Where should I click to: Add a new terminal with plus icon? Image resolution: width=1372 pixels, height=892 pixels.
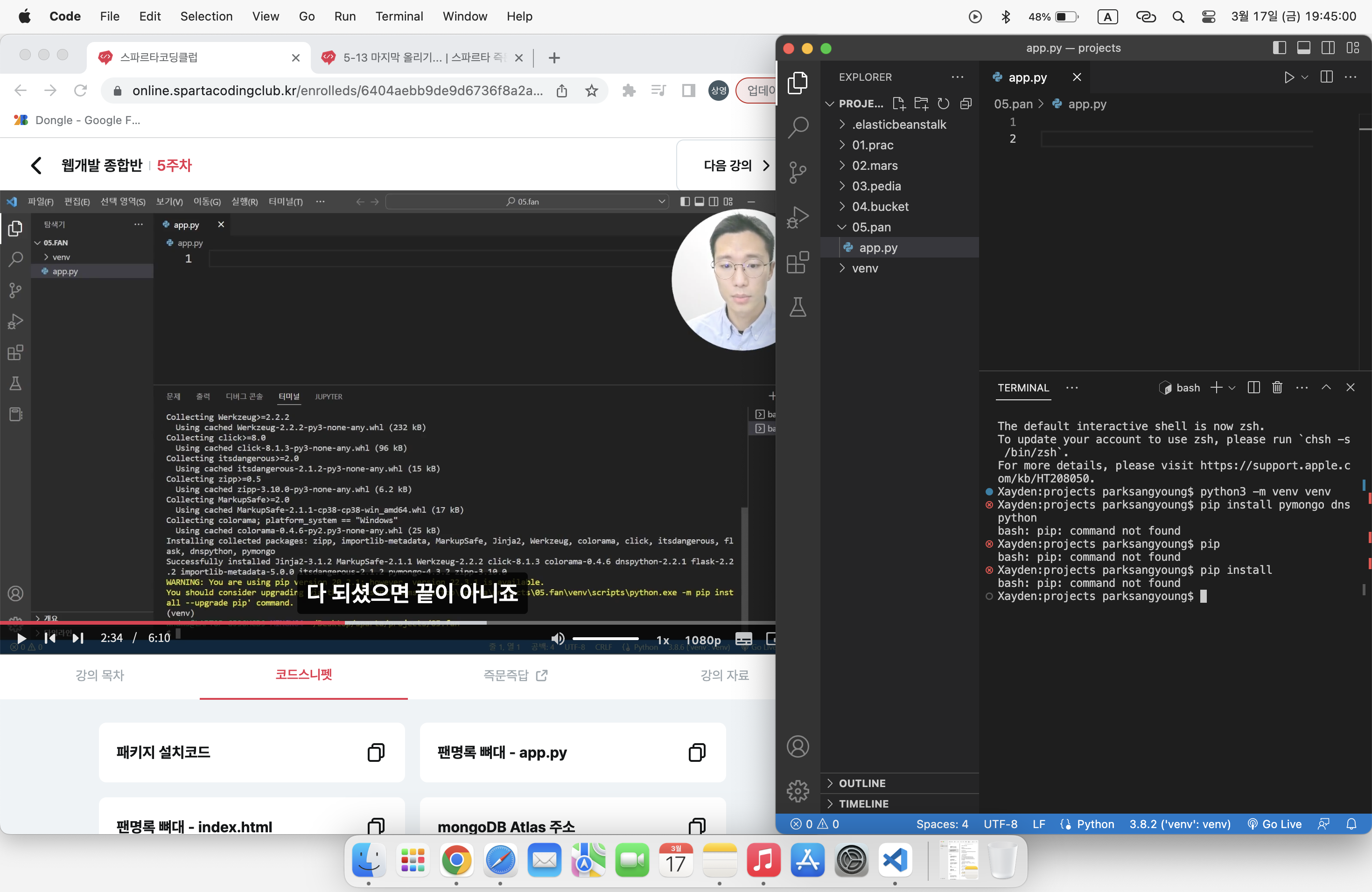click(x=1216, y=388)
